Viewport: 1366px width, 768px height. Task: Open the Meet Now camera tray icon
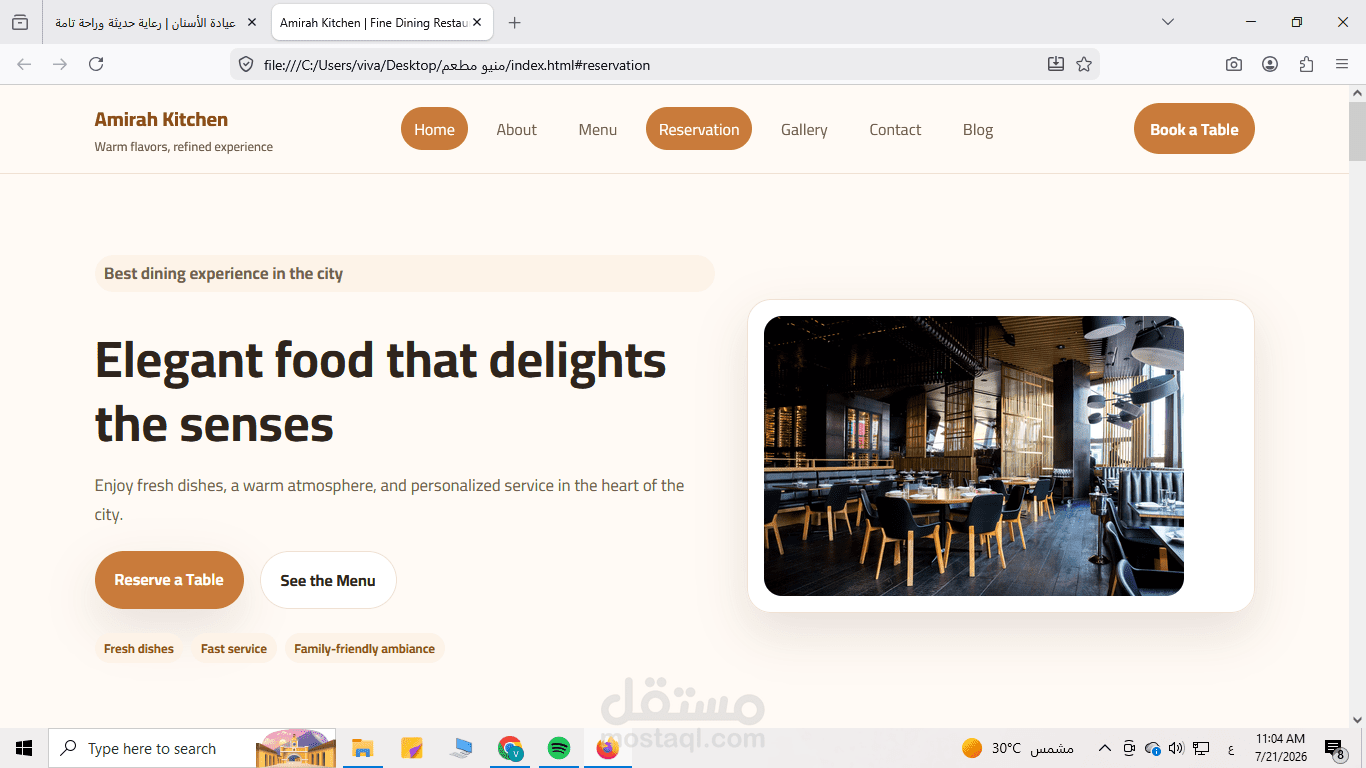1129,748
